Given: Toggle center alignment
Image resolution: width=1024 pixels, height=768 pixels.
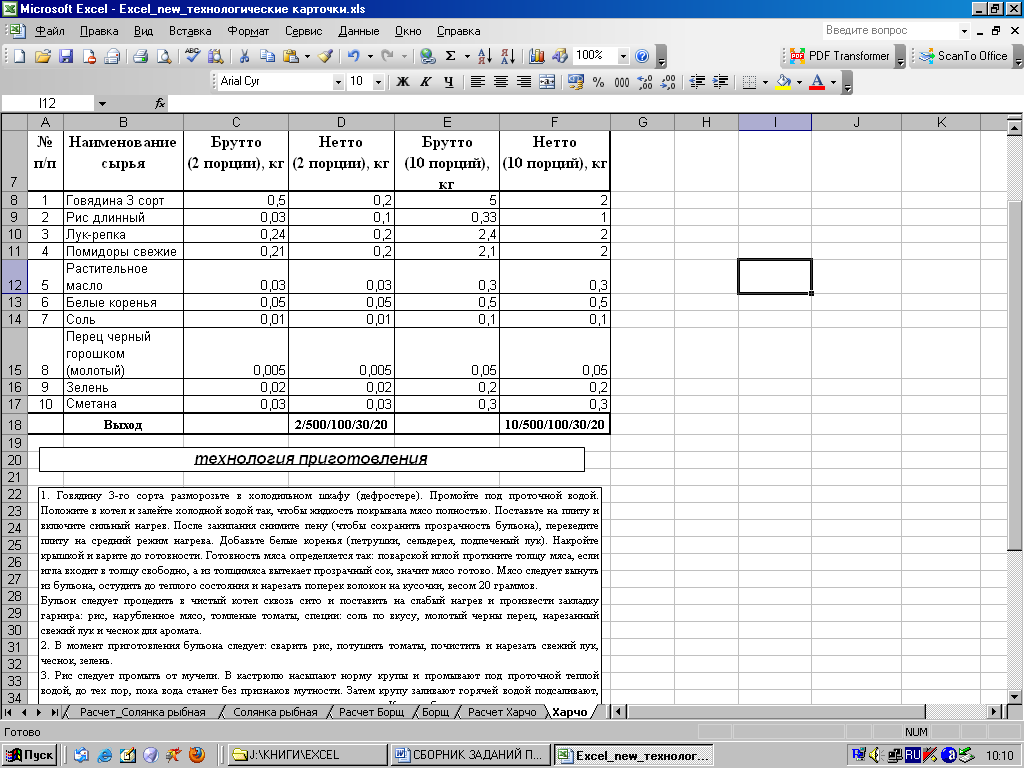Looking at the screenshot, I should [x=501, y=82].
